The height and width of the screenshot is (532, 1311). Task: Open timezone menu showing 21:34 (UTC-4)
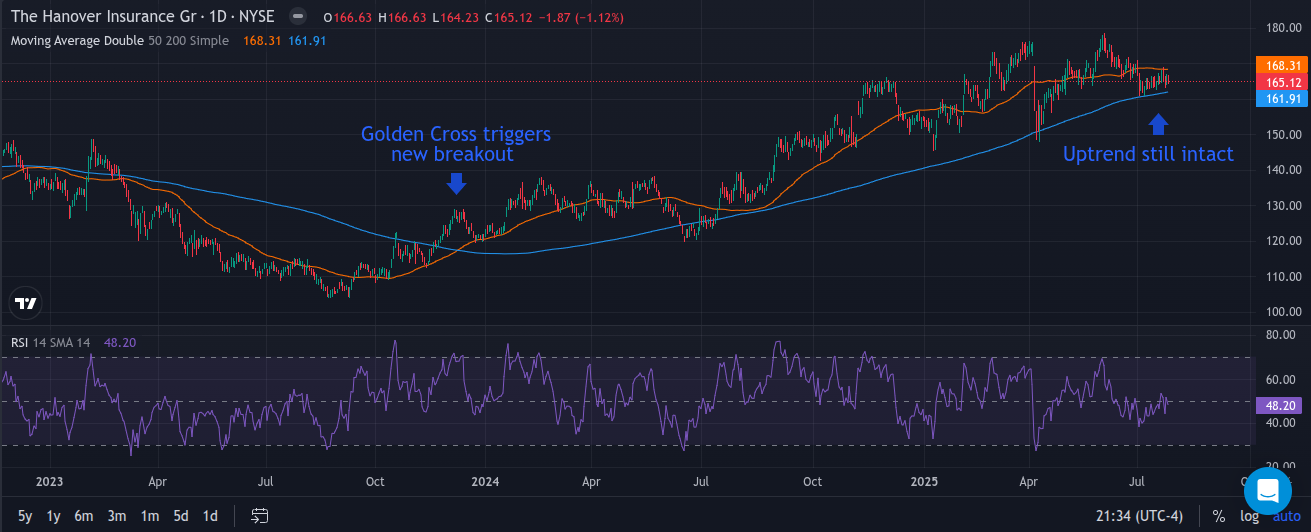[1140, 516]
